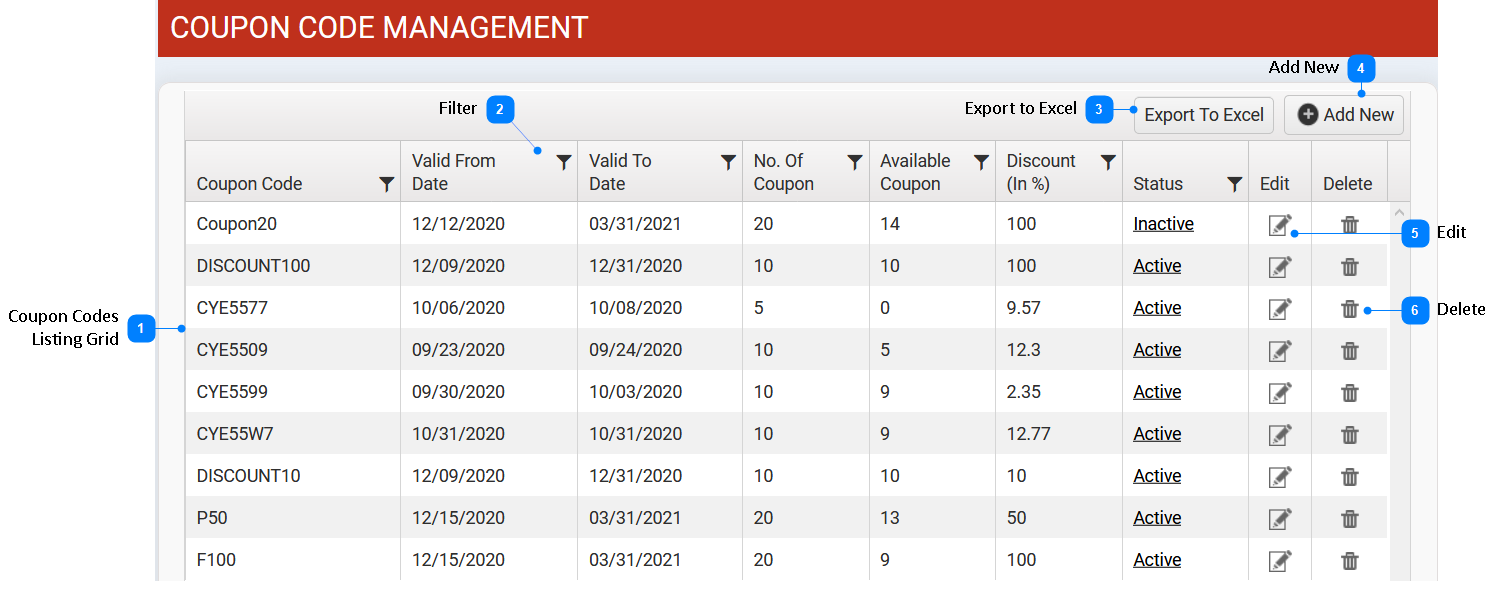The image size is (1493, 598).
Task: Click the Export To Excel button
Action: pyautogui.click(x=1204, y=115)
